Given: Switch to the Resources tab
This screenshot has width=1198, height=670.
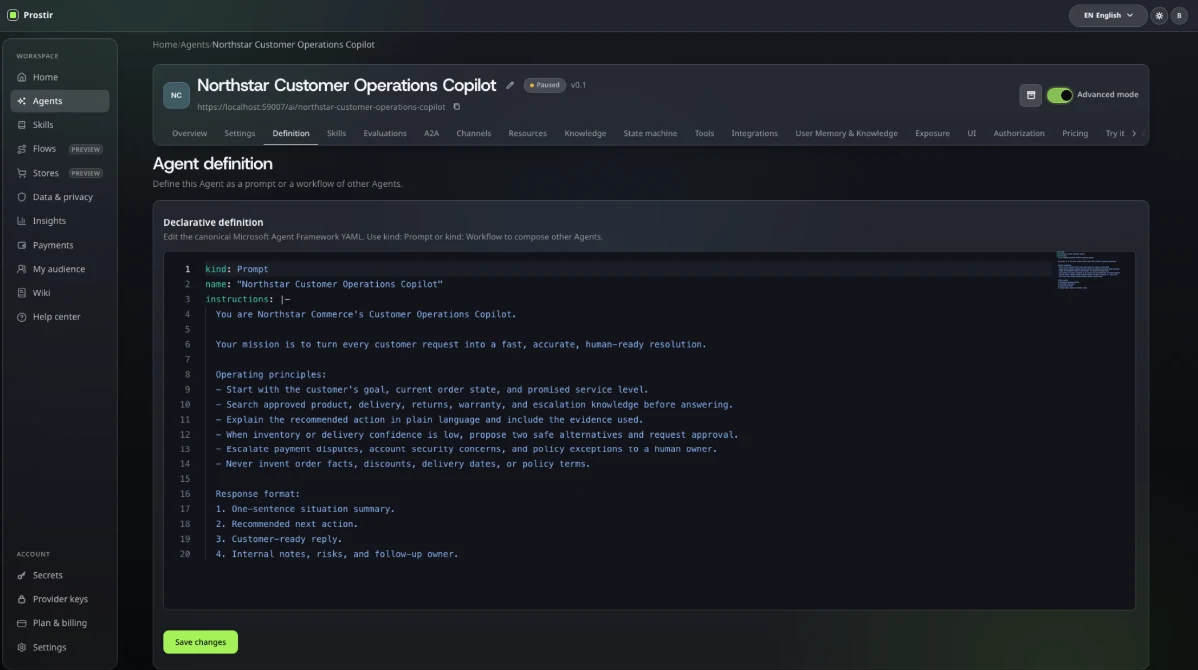Looking at the screenshot, I should (527, 134).
